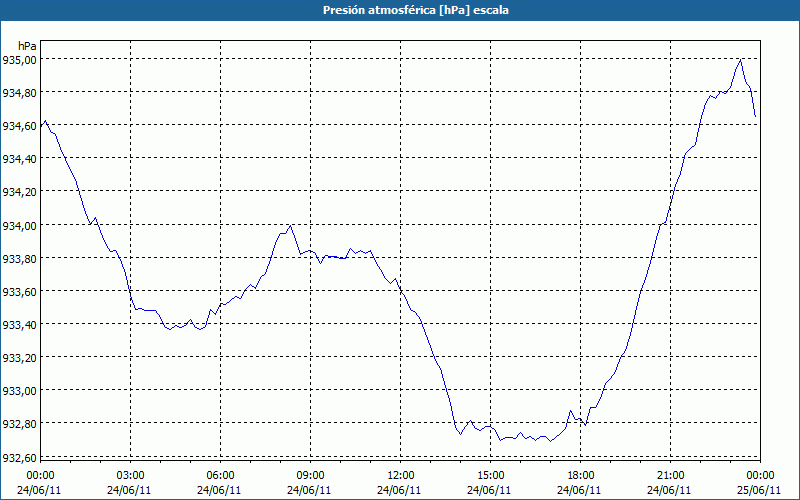Click the 933,40 y-axis label
This screenshot has height=500, width=800.
point(19,325)
